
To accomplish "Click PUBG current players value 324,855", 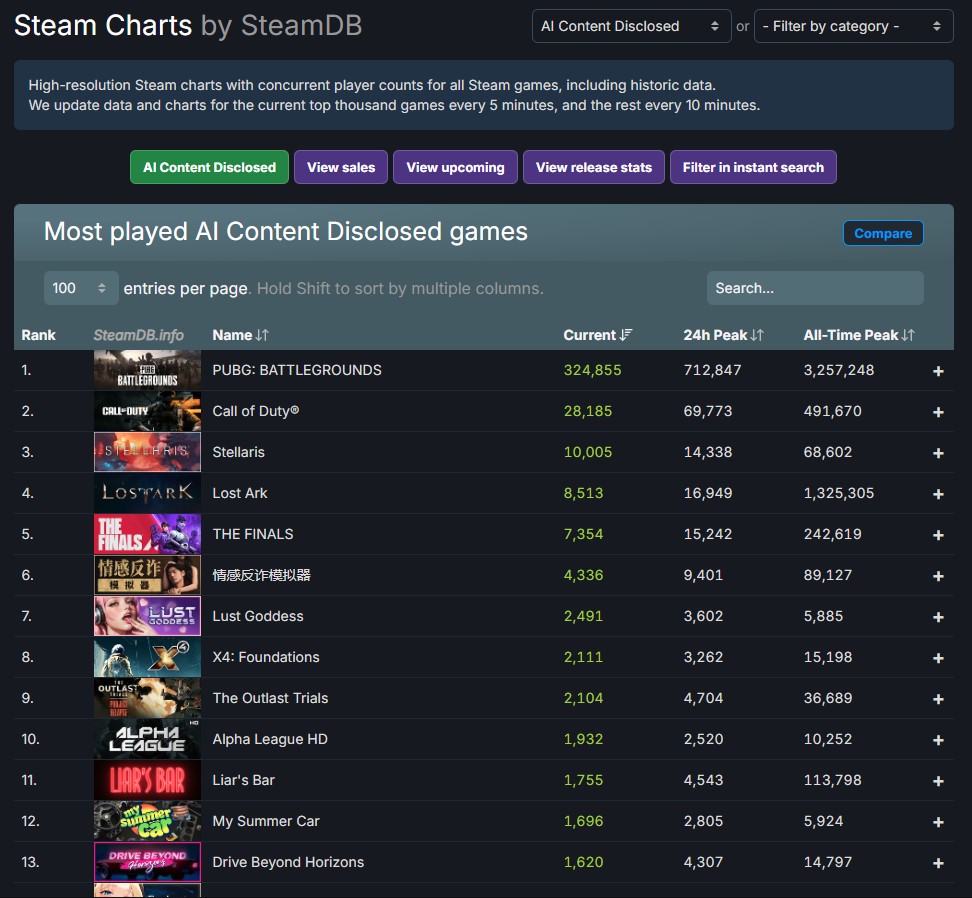I will (592, 370).
